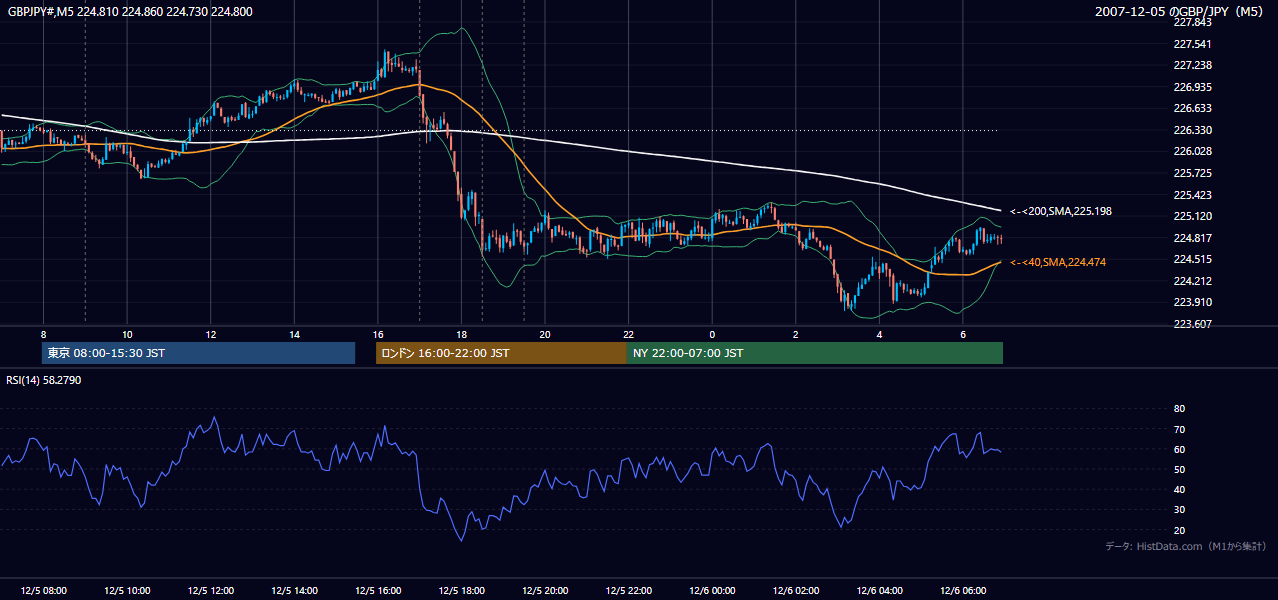Click the 40,SMA,224.474 label

click(x=1057, y=262)
